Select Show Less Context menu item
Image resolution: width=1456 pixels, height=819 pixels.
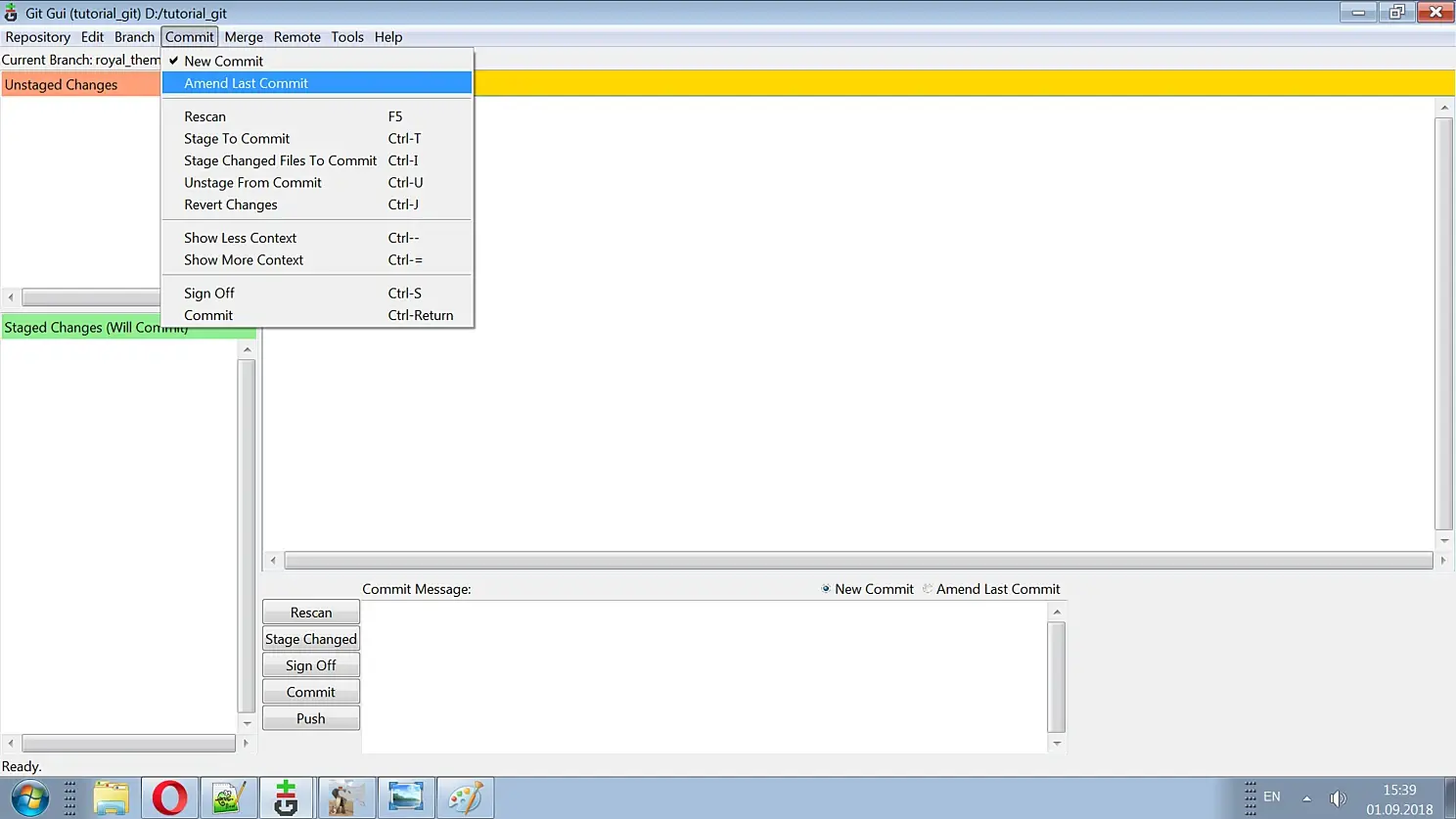click(x=317, y=238)
